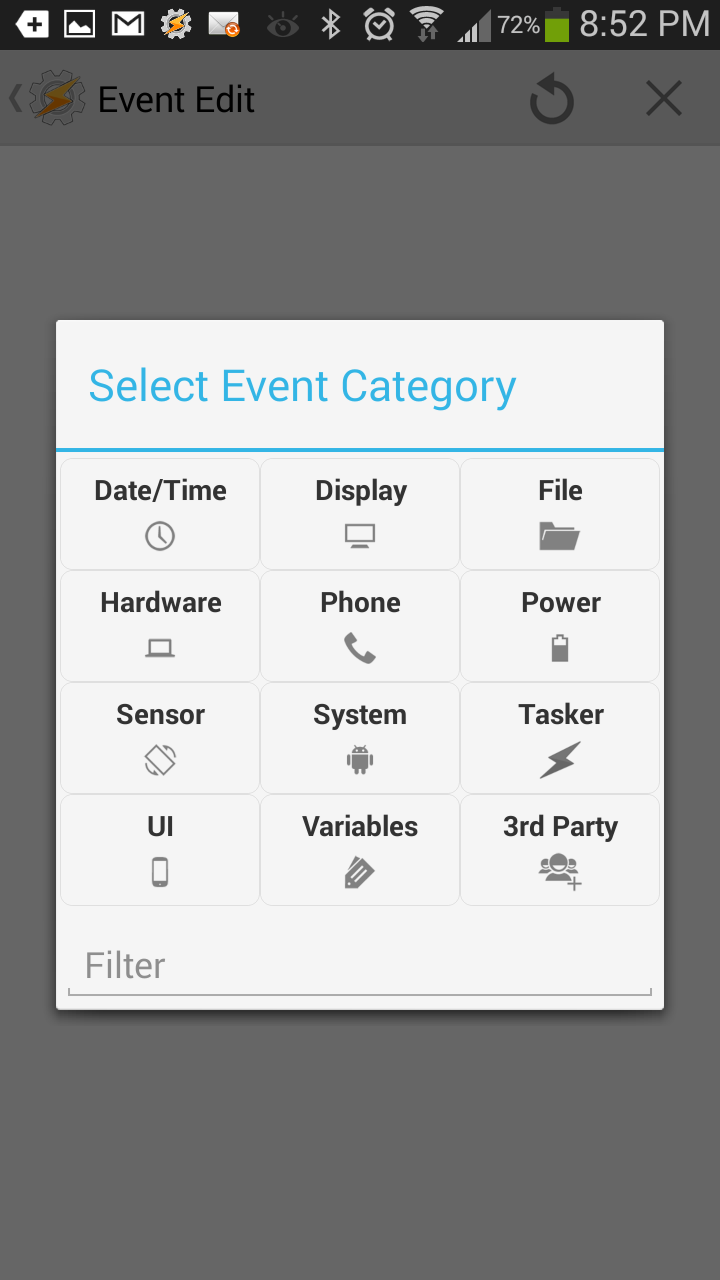Tap the Gmail notification icon
This screenshot has width=720, height=1280.
[x=127, y=24]
